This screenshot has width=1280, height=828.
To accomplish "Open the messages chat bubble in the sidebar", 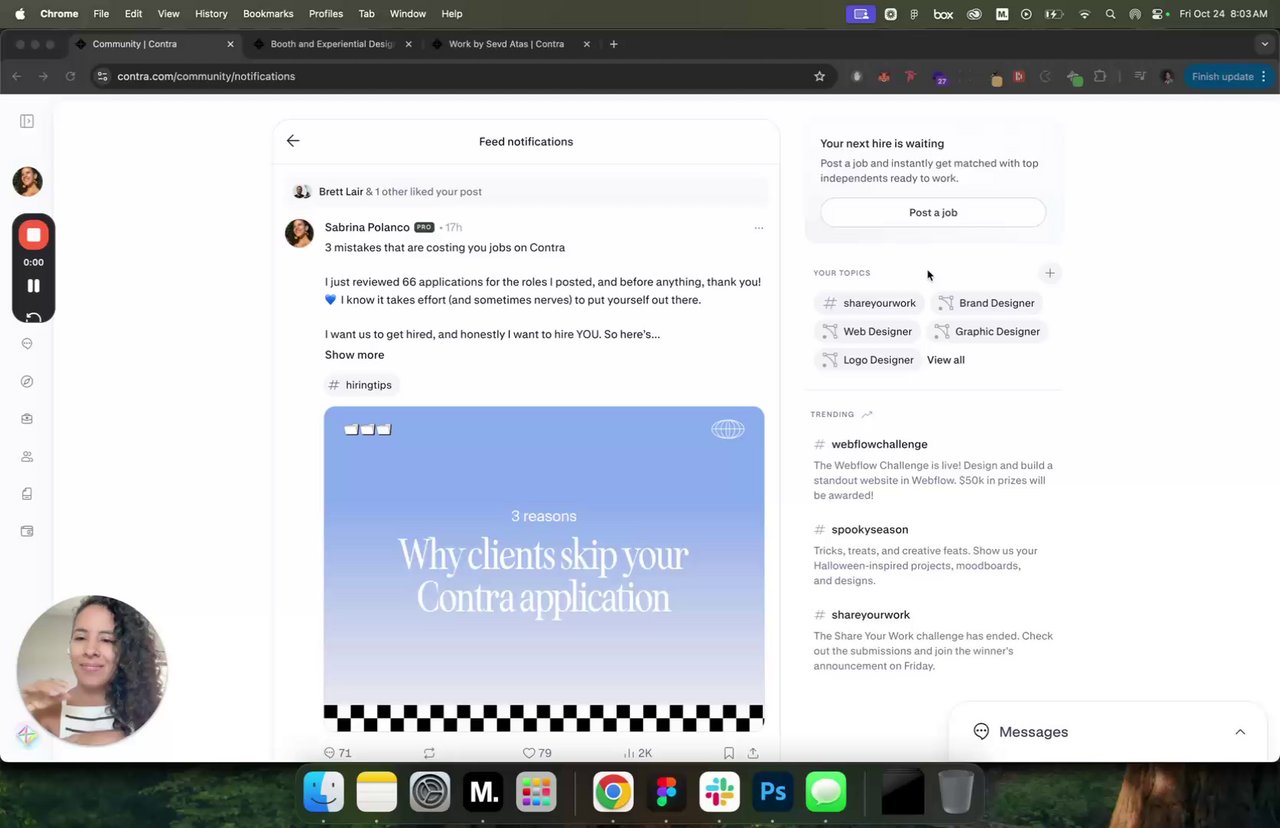I will coord(27,343).
